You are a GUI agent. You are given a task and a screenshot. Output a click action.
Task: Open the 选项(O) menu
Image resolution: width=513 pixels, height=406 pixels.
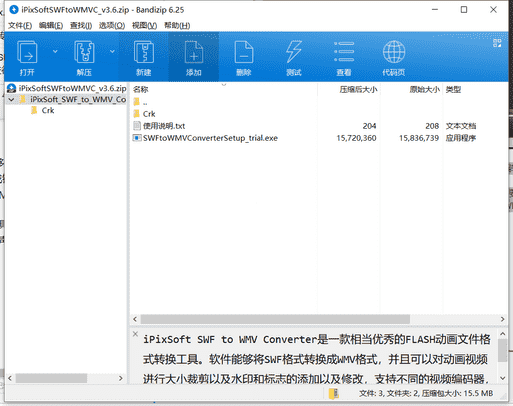(x=112, y=25)
